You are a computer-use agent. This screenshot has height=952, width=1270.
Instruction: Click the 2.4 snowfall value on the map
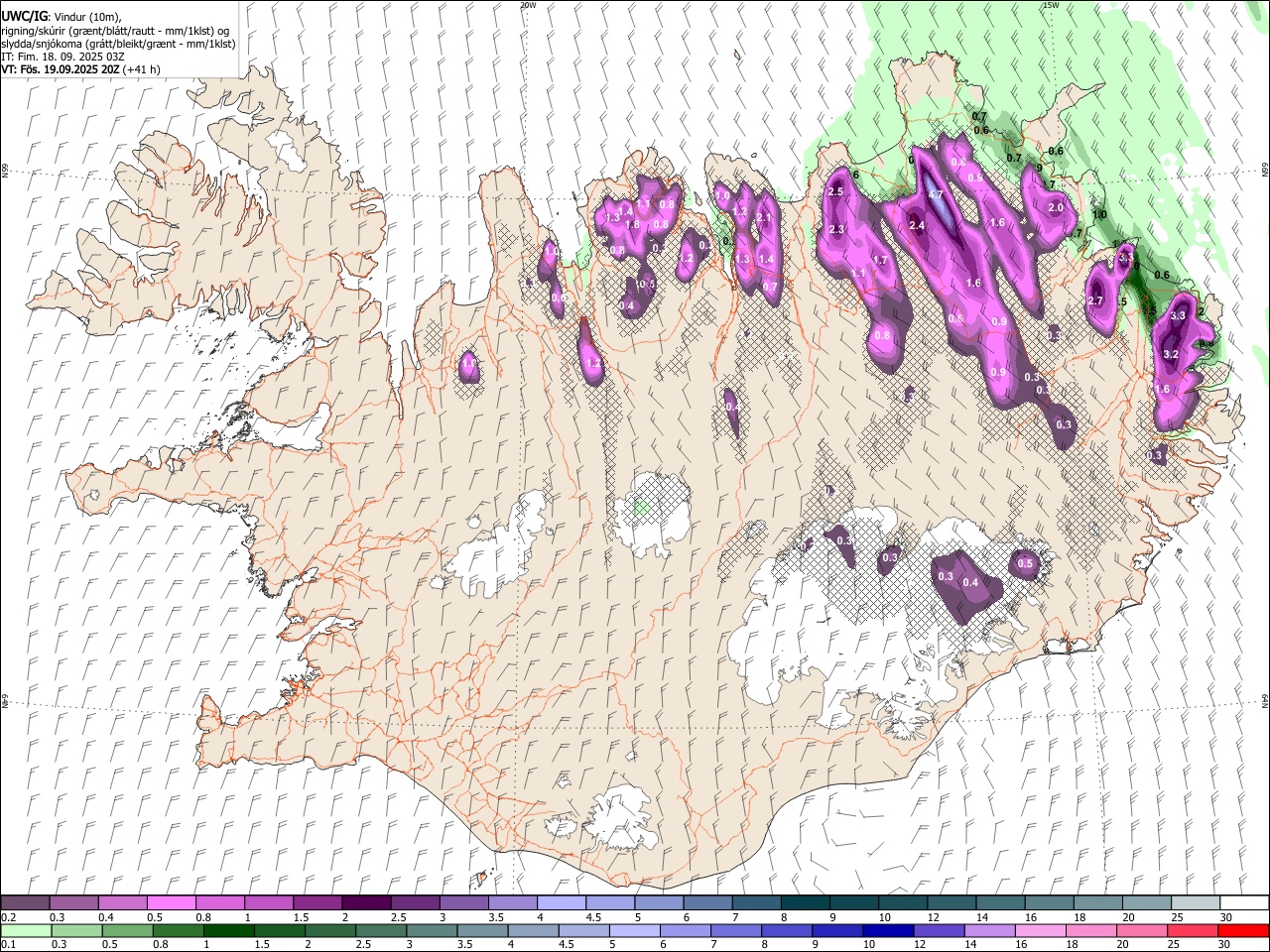pos(917,226)
